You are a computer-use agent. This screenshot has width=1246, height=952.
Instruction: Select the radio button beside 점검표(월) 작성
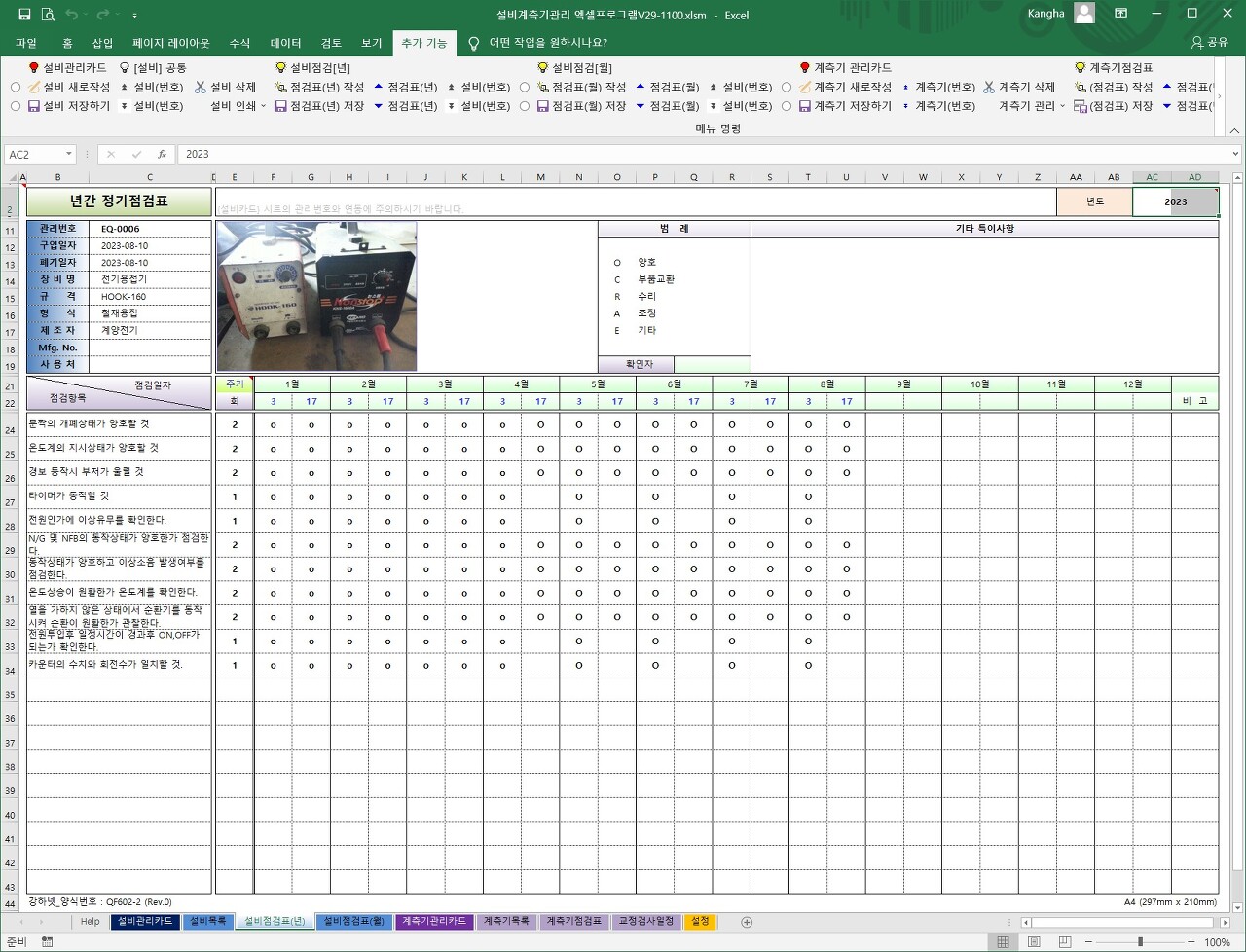(x=525, y=87)
